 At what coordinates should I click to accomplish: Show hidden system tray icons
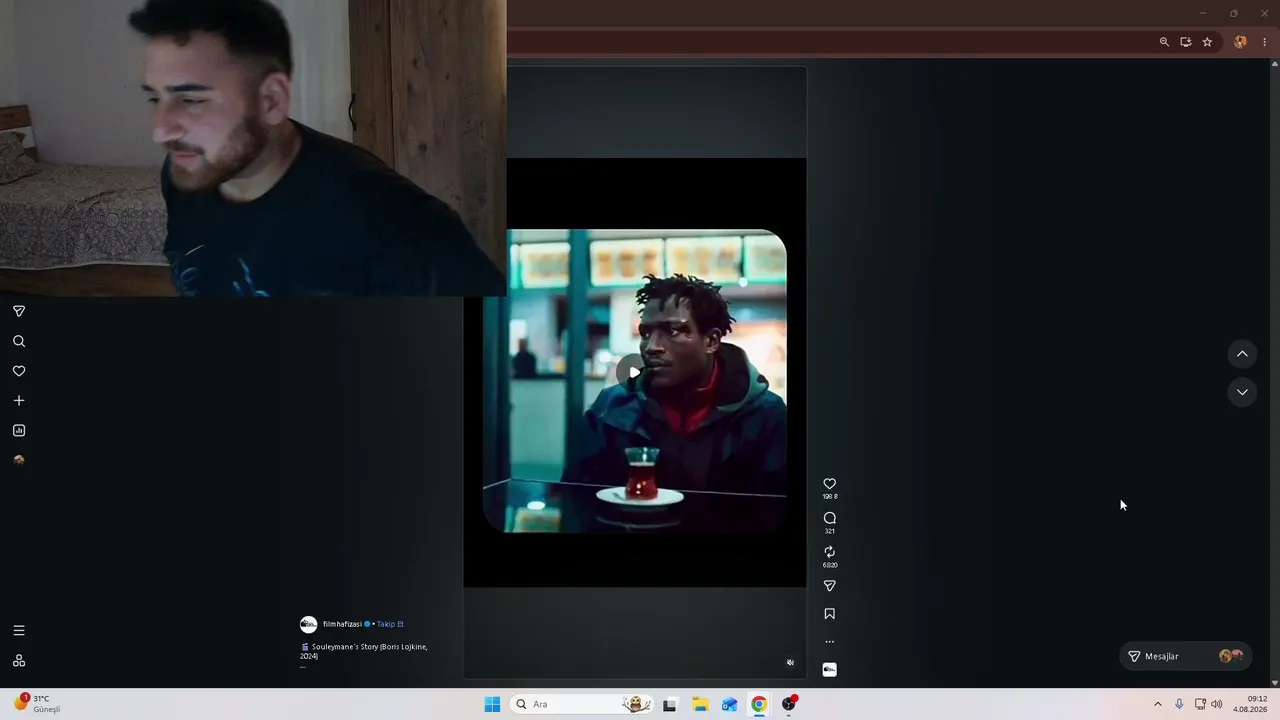[x=1158, y=704]
